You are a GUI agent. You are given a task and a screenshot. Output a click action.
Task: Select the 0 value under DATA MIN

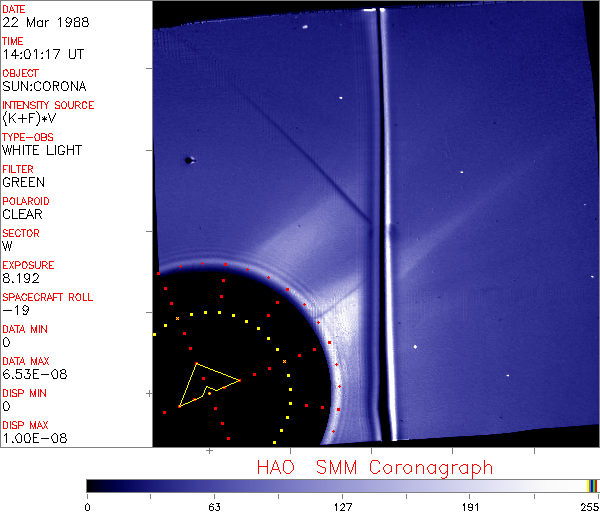(x=7, y=342)
